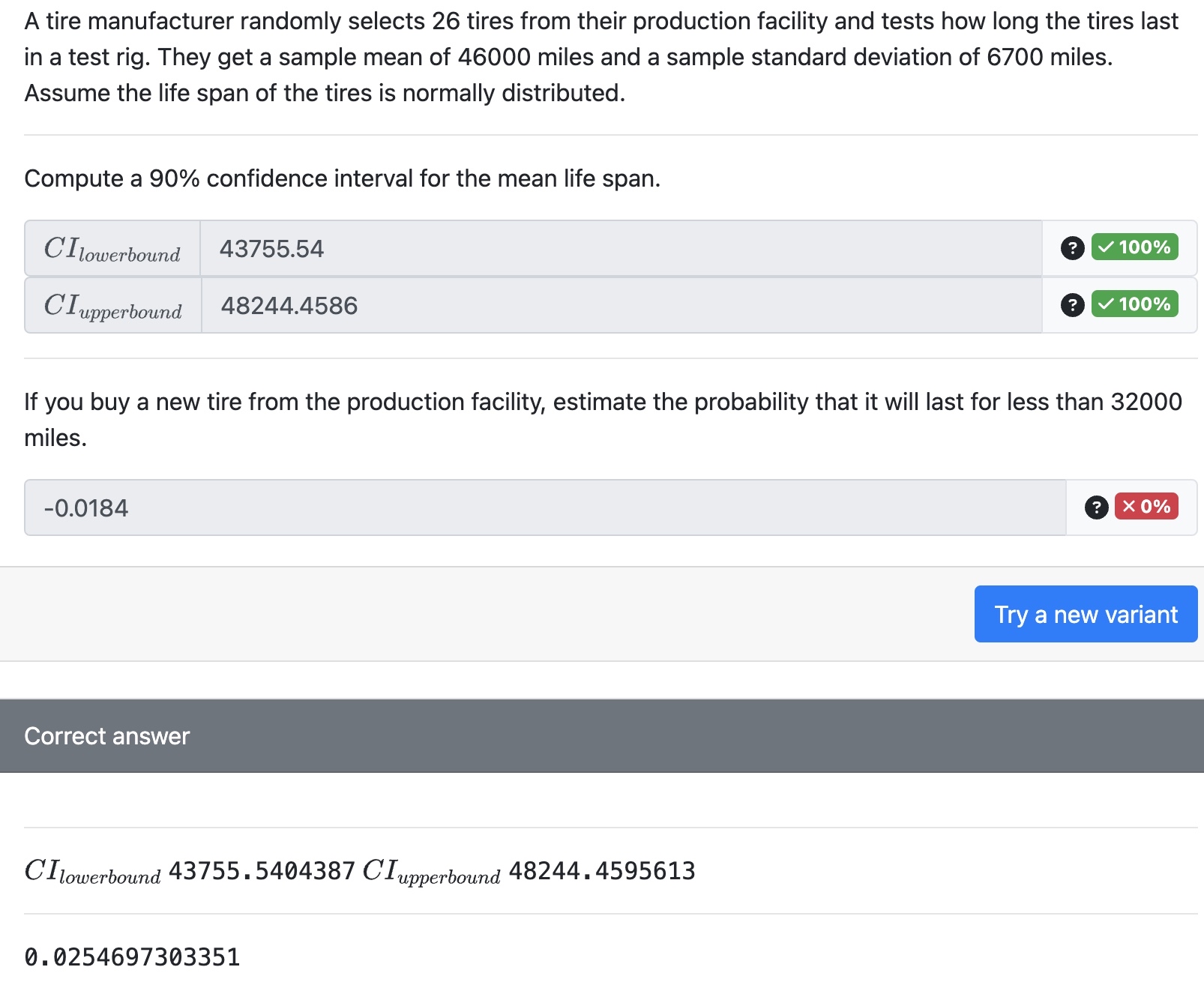Click the CI upperbound label
This screenshot has height=982, width=1204.
click(x=112, y=304)
